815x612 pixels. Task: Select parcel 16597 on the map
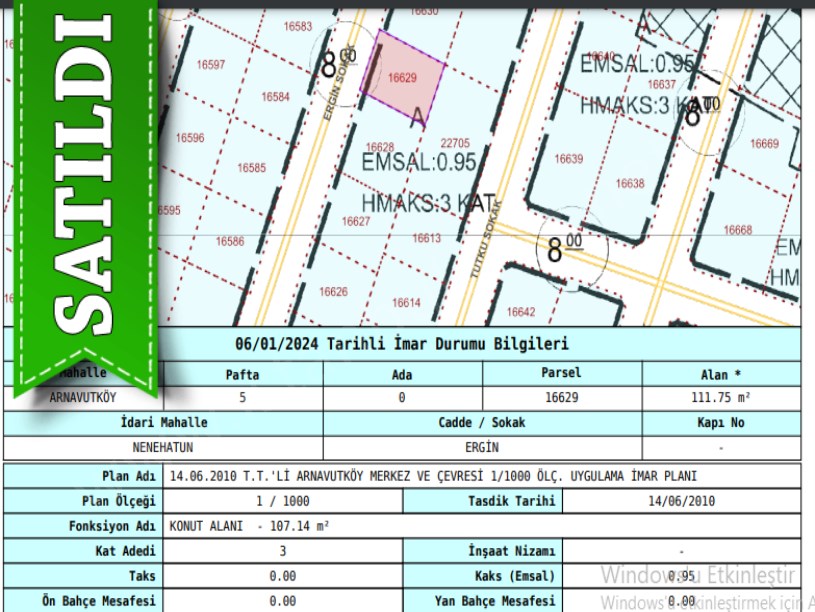coord(210,65)
